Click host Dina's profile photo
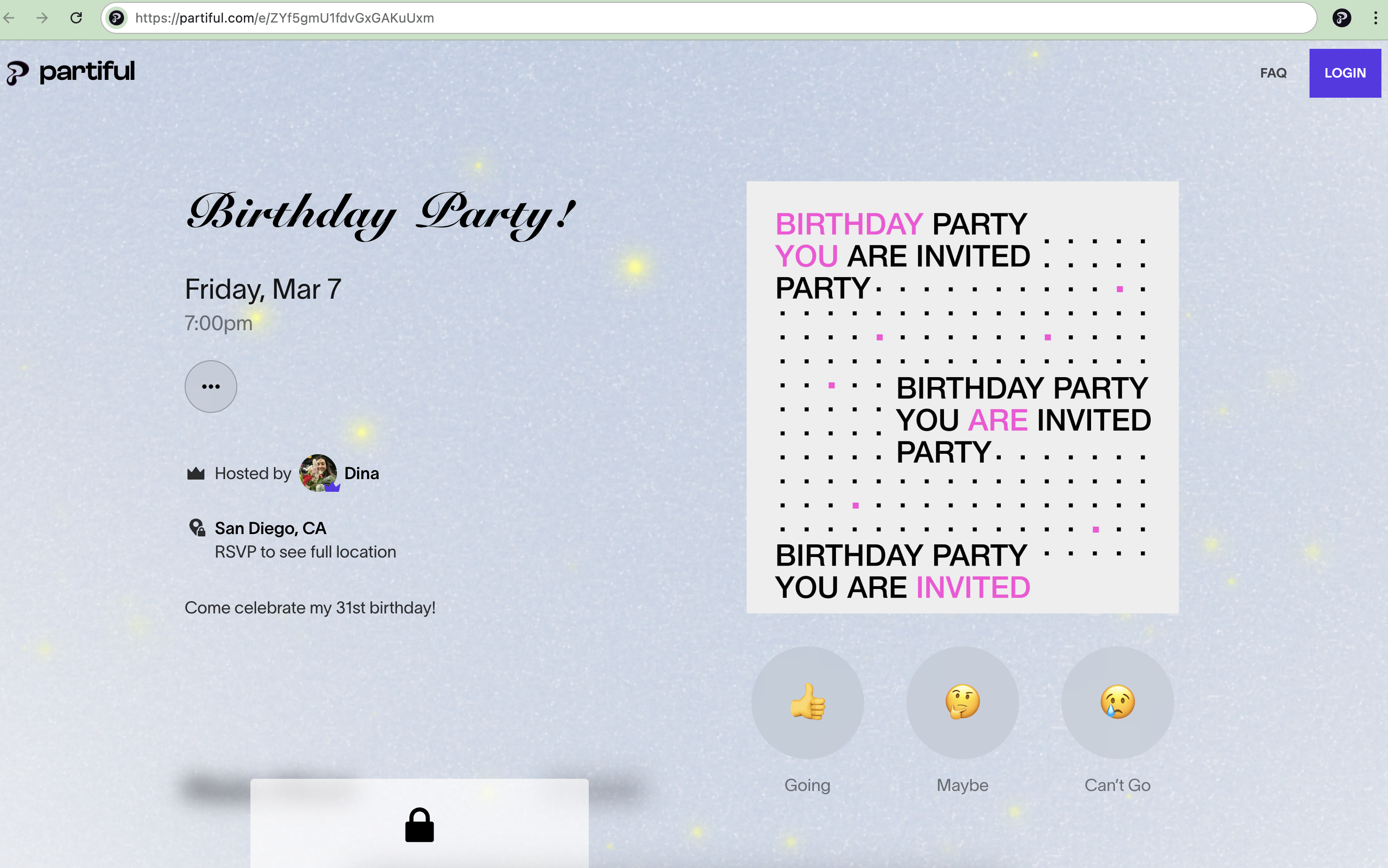The height and width of the screenshot is (868, 1388). pos(318,473)
